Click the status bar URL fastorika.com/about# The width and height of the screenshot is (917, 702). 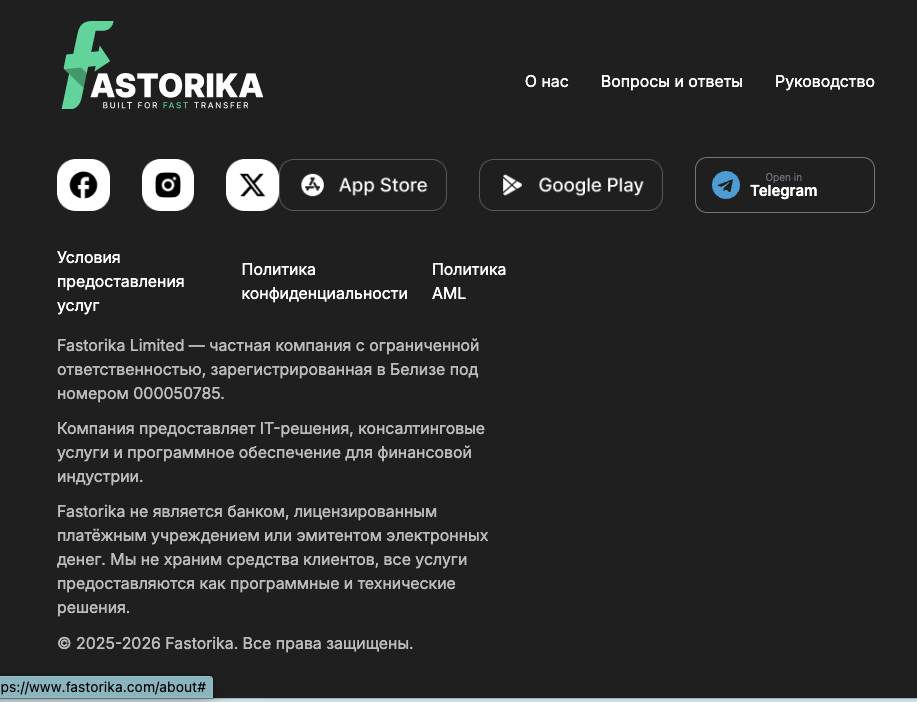coord(104,687)
